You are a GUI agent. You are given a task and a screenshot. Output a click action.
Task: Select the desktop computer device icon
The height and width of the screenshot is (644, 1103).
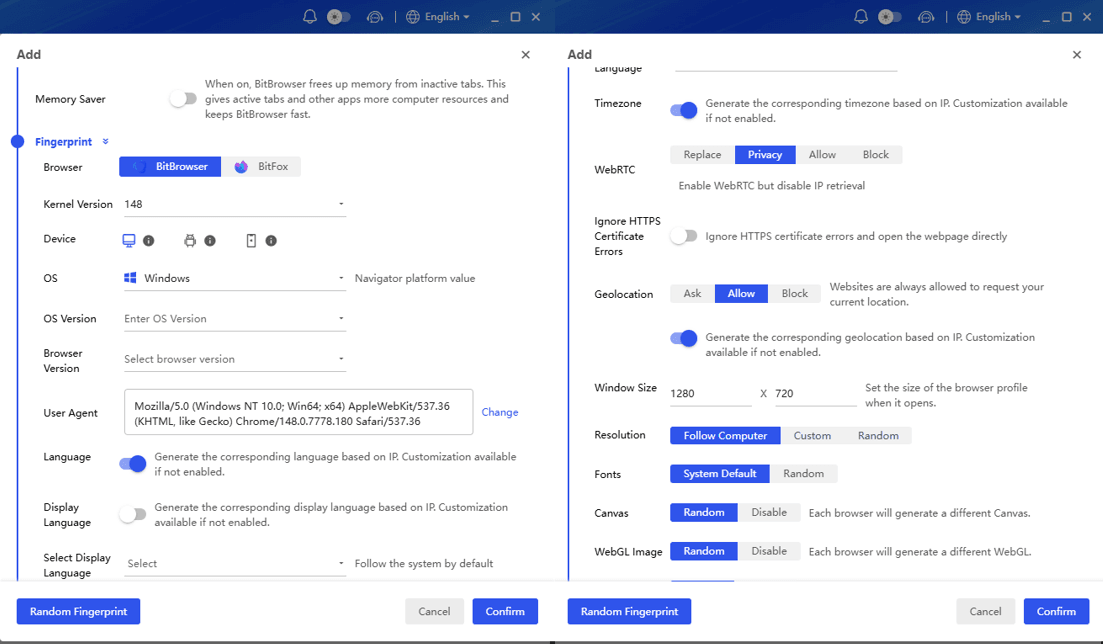129,241
